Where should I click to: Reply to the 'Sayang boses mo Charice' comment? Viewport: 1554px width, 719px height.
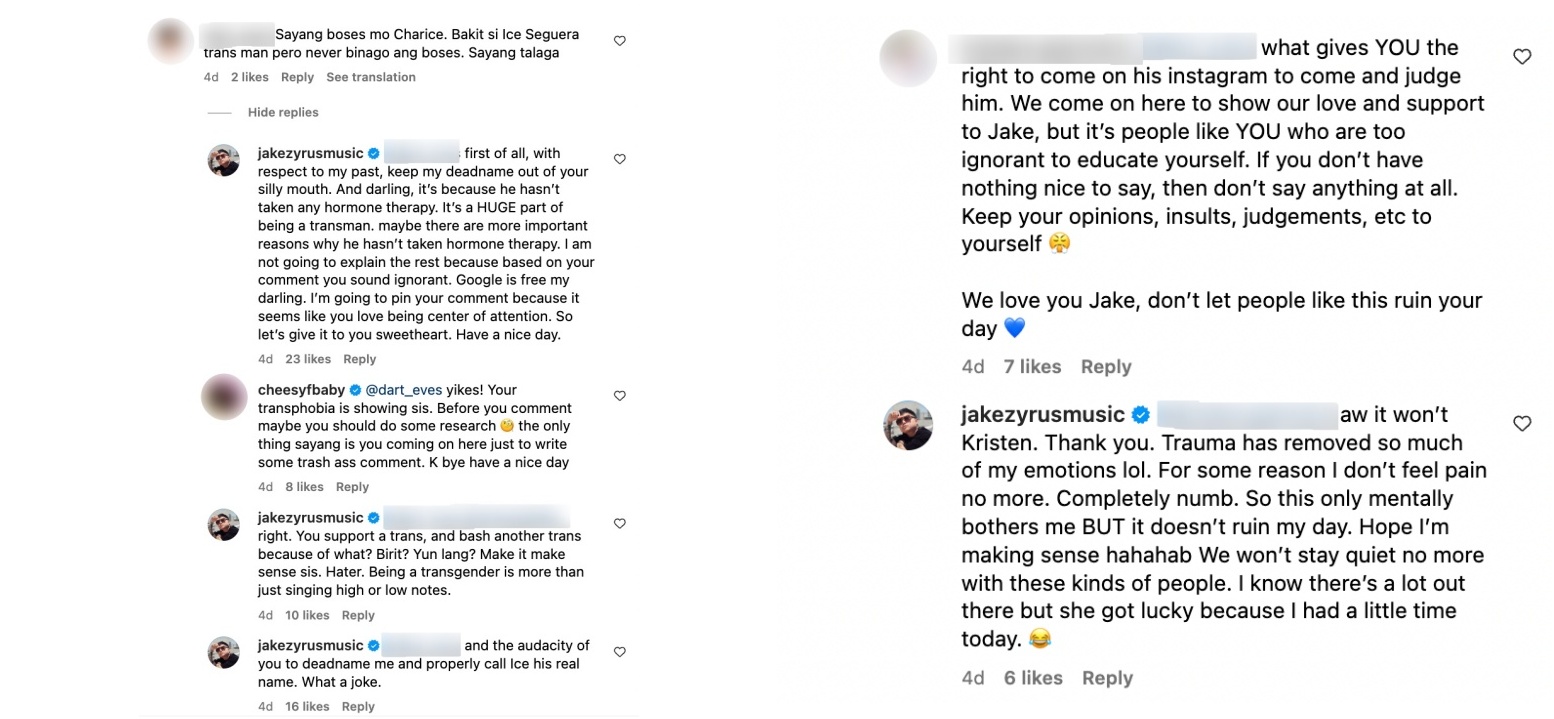pyautogui.click(x=297, y=77)
